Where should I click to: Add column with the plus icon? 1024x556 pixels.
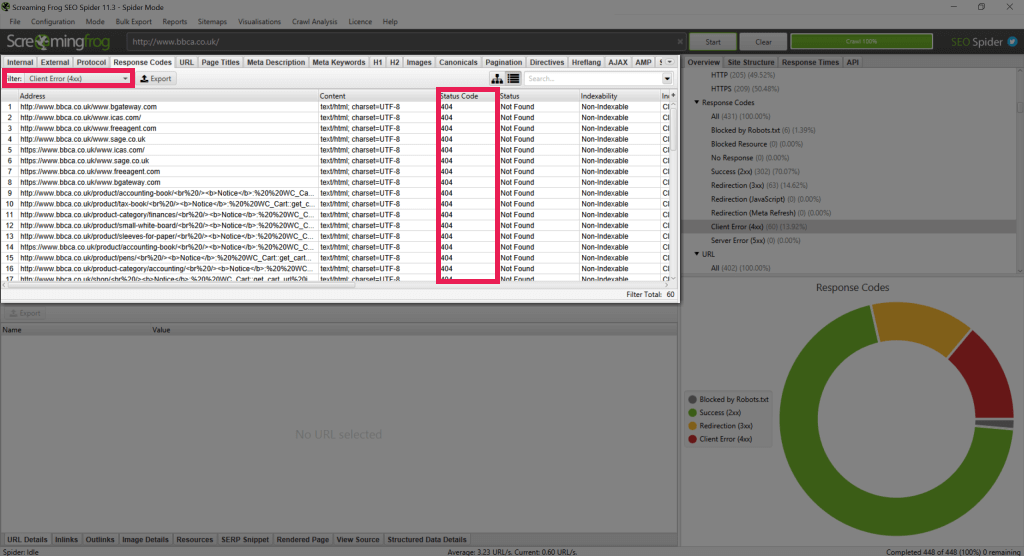pyautogui.click(x=673, y=95)
